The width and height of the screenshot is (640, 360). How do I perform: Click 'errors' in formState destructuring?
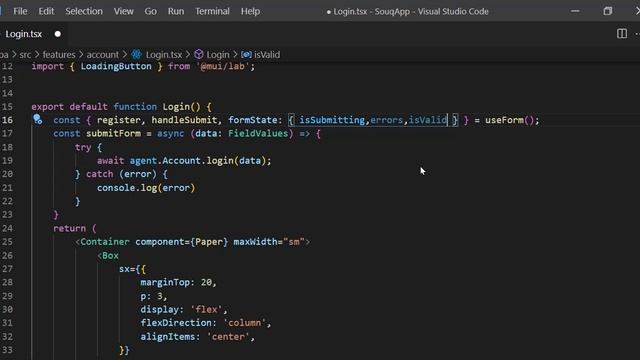[x=387, y=120]
